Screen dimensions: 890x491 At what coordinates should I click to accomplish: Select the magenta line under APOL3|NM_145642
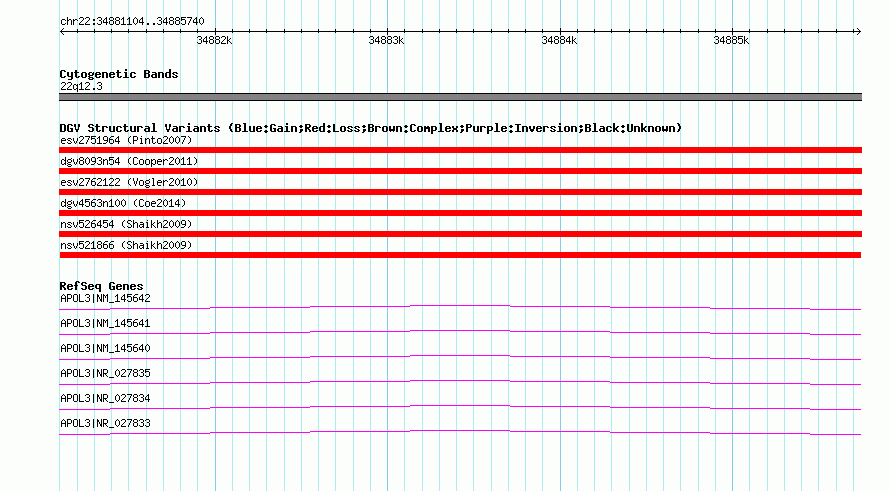pos(460,308)
